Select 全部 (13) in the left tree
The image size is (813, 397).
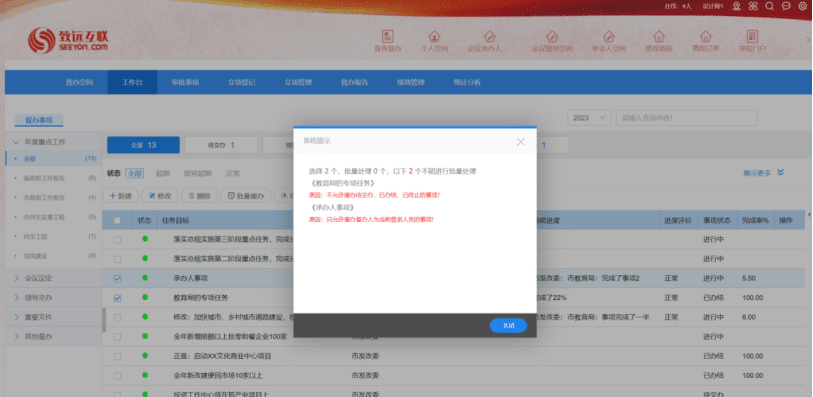53,159
